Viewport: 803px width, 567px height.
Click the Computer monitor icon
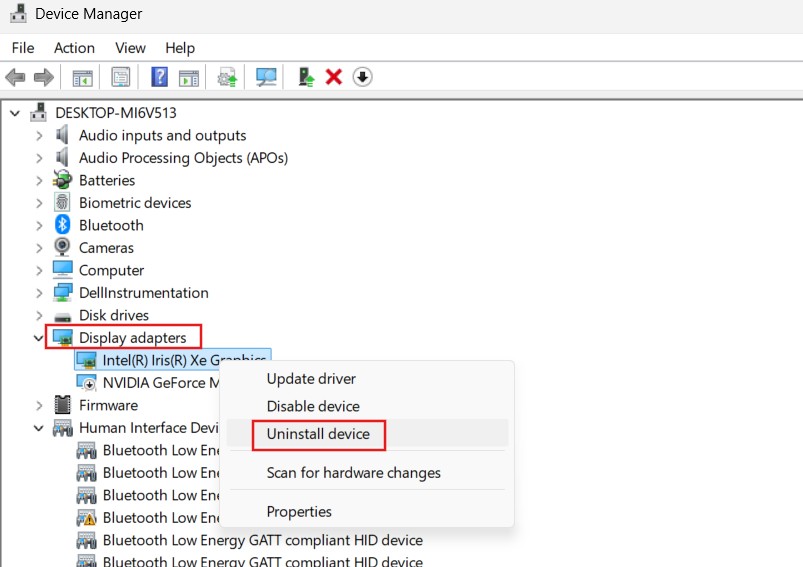(62, 269)
